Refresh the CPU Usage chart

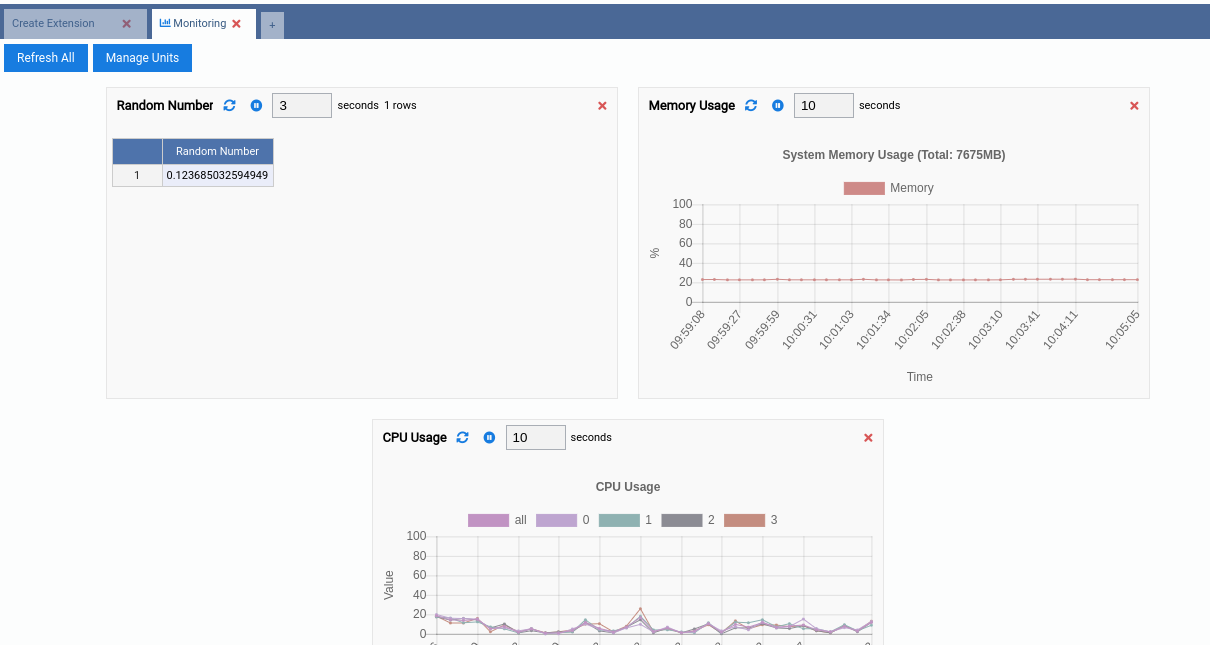click(x=462, y=437)
